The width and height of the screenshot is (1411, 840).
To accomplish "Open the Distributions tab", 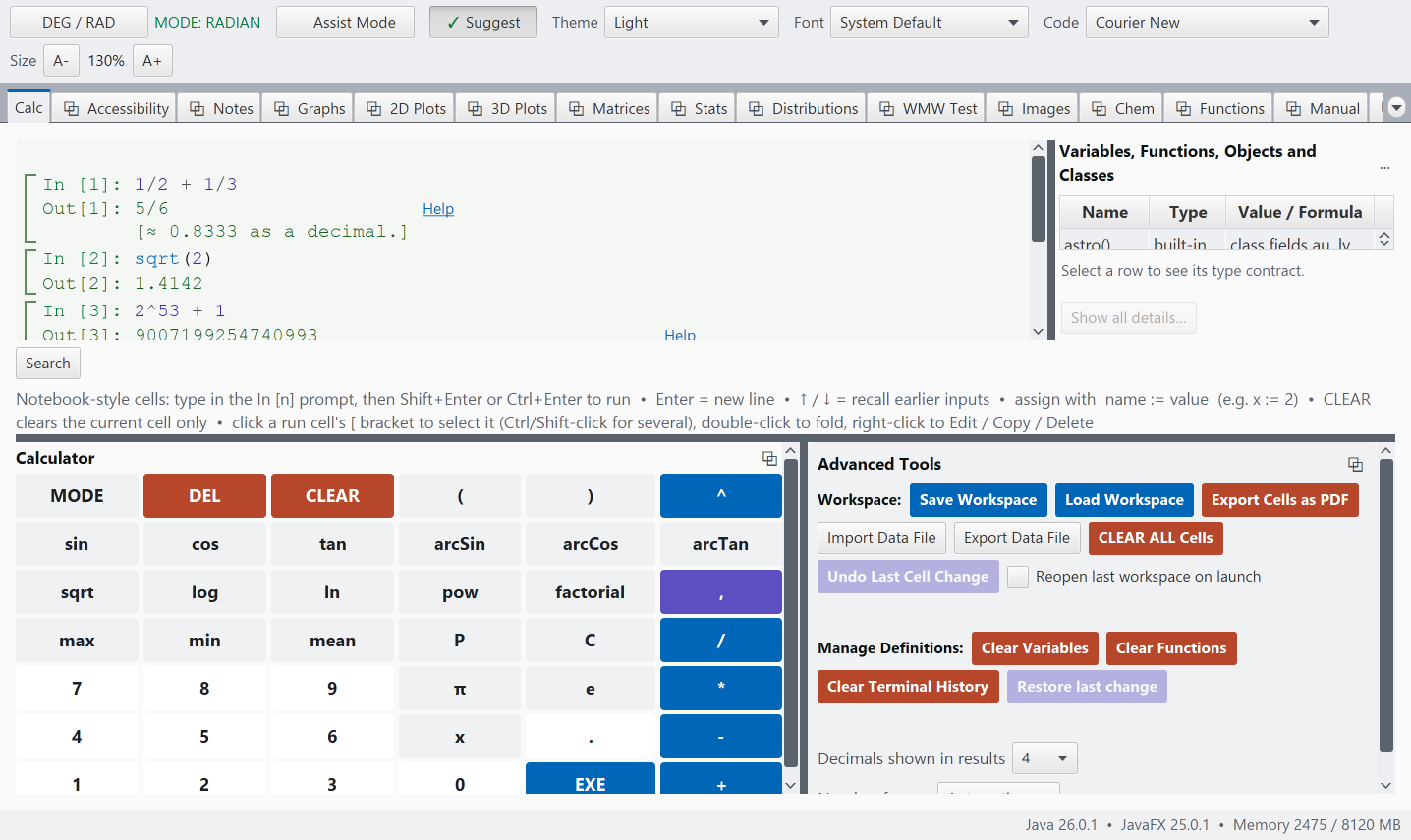I will (802, 108).
